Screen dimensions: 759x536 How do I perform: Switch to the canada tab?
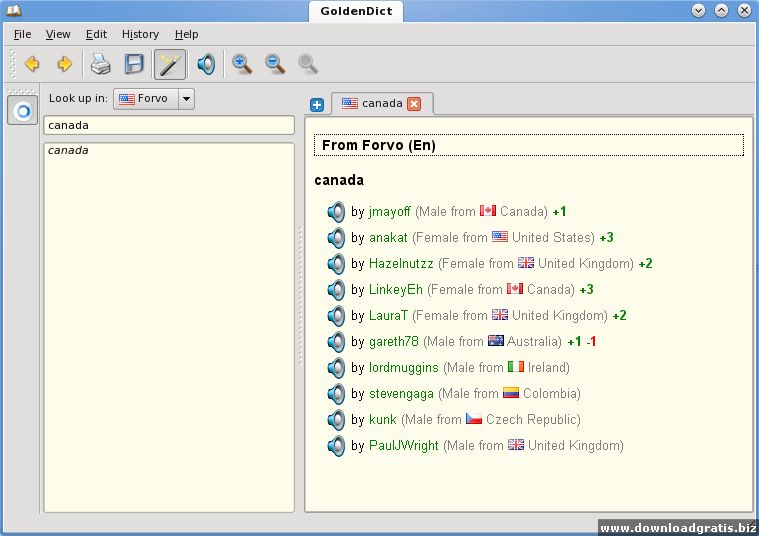381,104
